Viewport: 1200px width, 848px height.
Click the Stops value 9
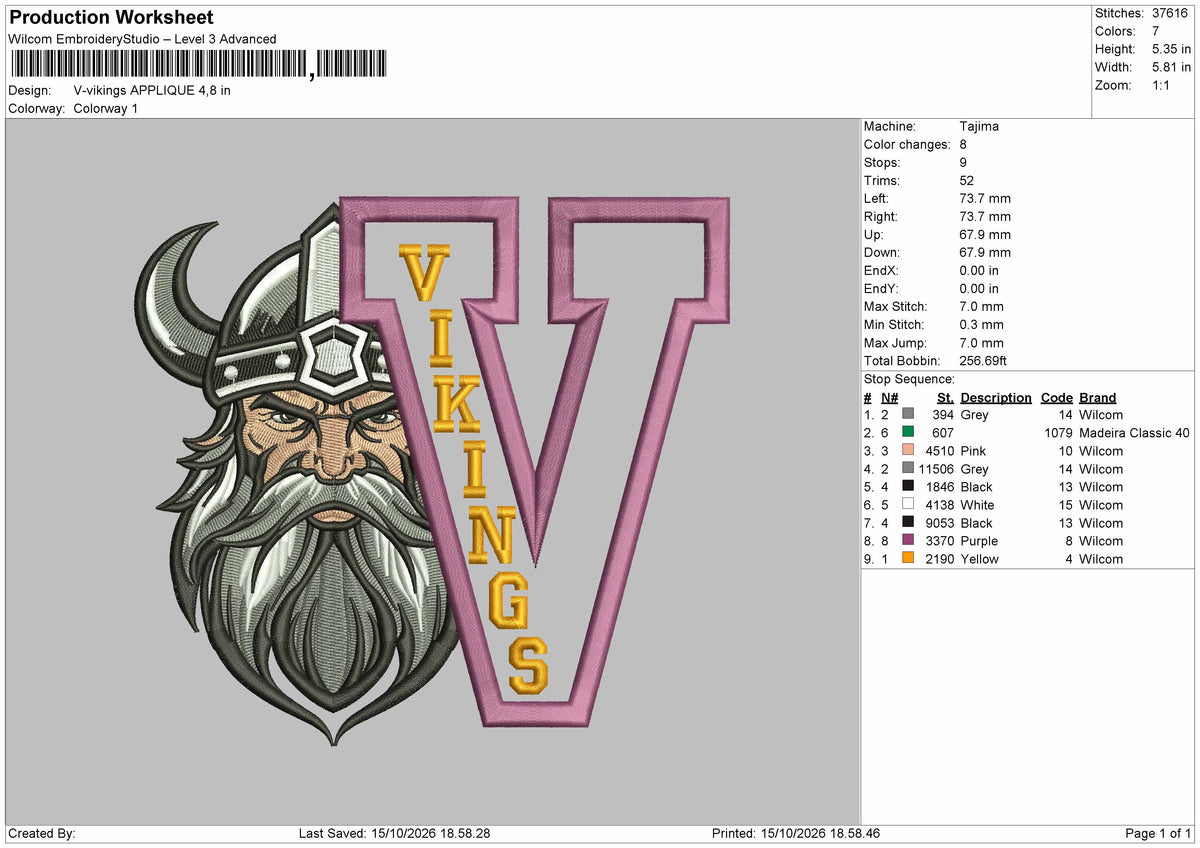pos(963,162)
